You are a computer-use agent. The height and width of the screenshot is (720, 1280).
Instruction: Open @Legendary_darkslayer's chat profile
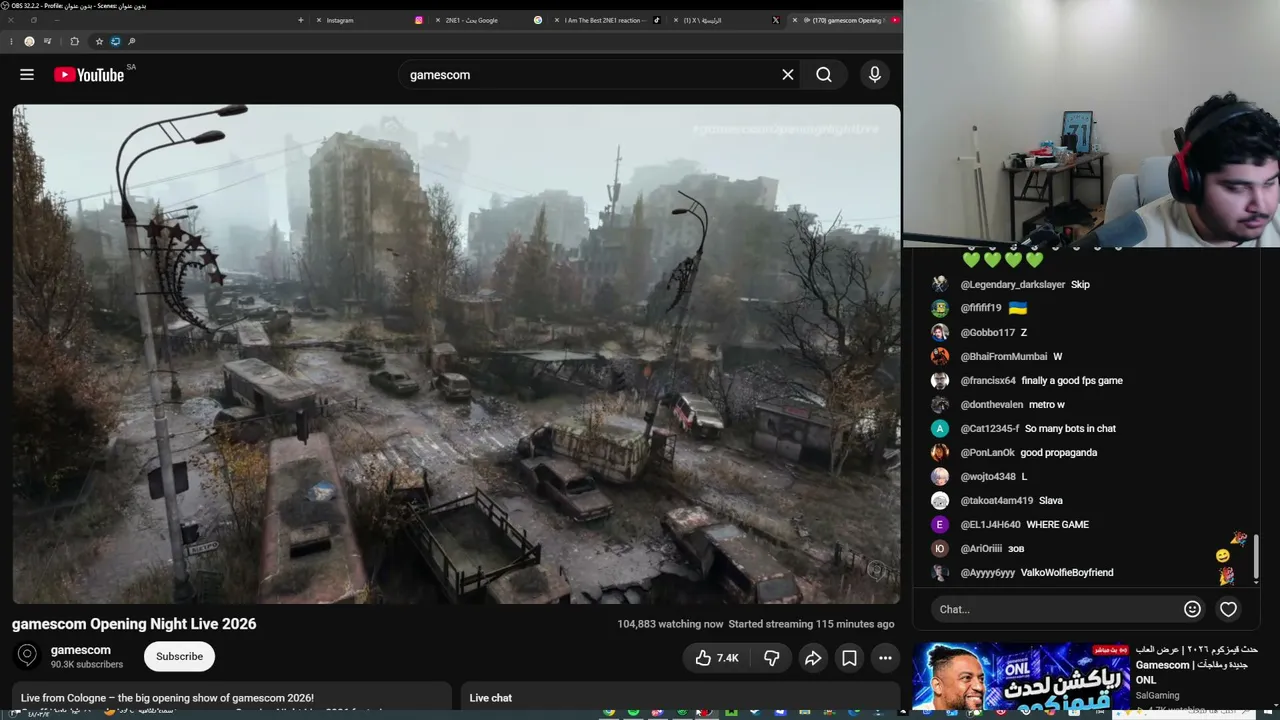1013,284
